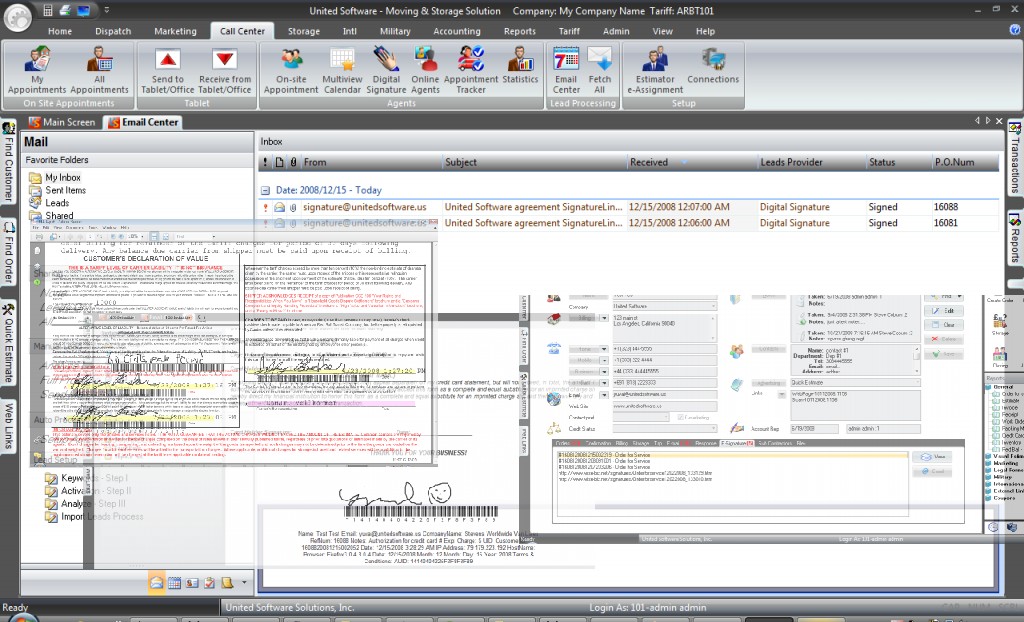Image resolution: width=1024 pixels, height=622 pixels.
Task: Sort inbox by P.O.Num column header
Action: click(965, 162)
